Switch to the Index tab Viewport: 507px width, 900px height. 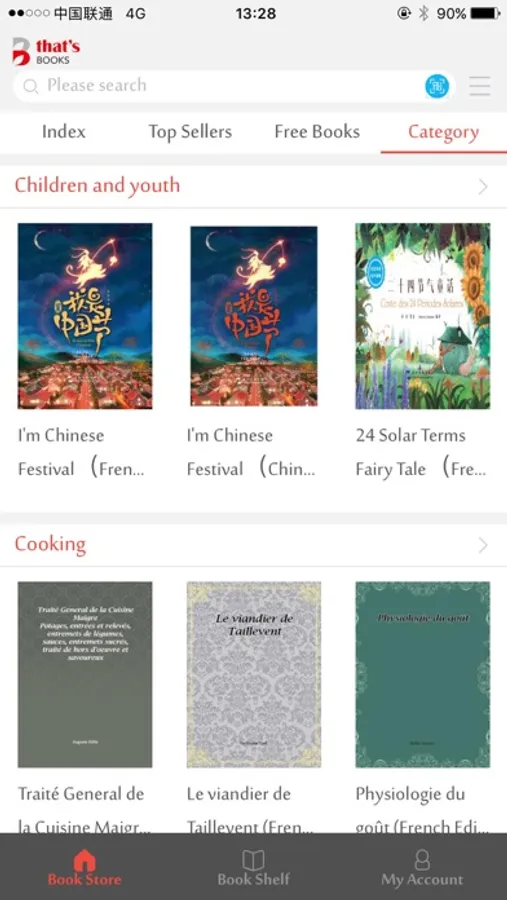[x=64, y=132]
